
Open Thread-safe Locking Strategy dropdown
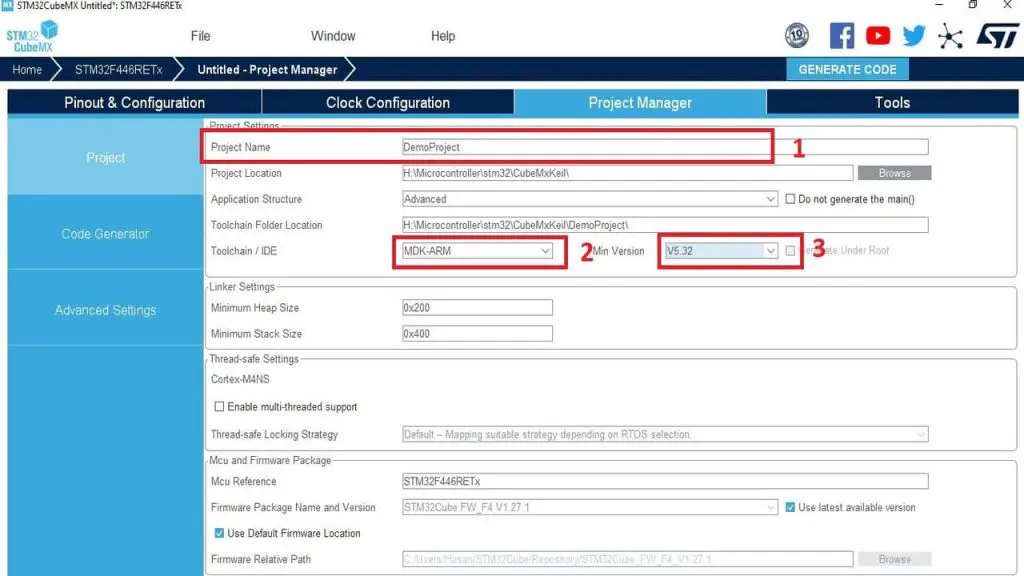pos(665,434)
